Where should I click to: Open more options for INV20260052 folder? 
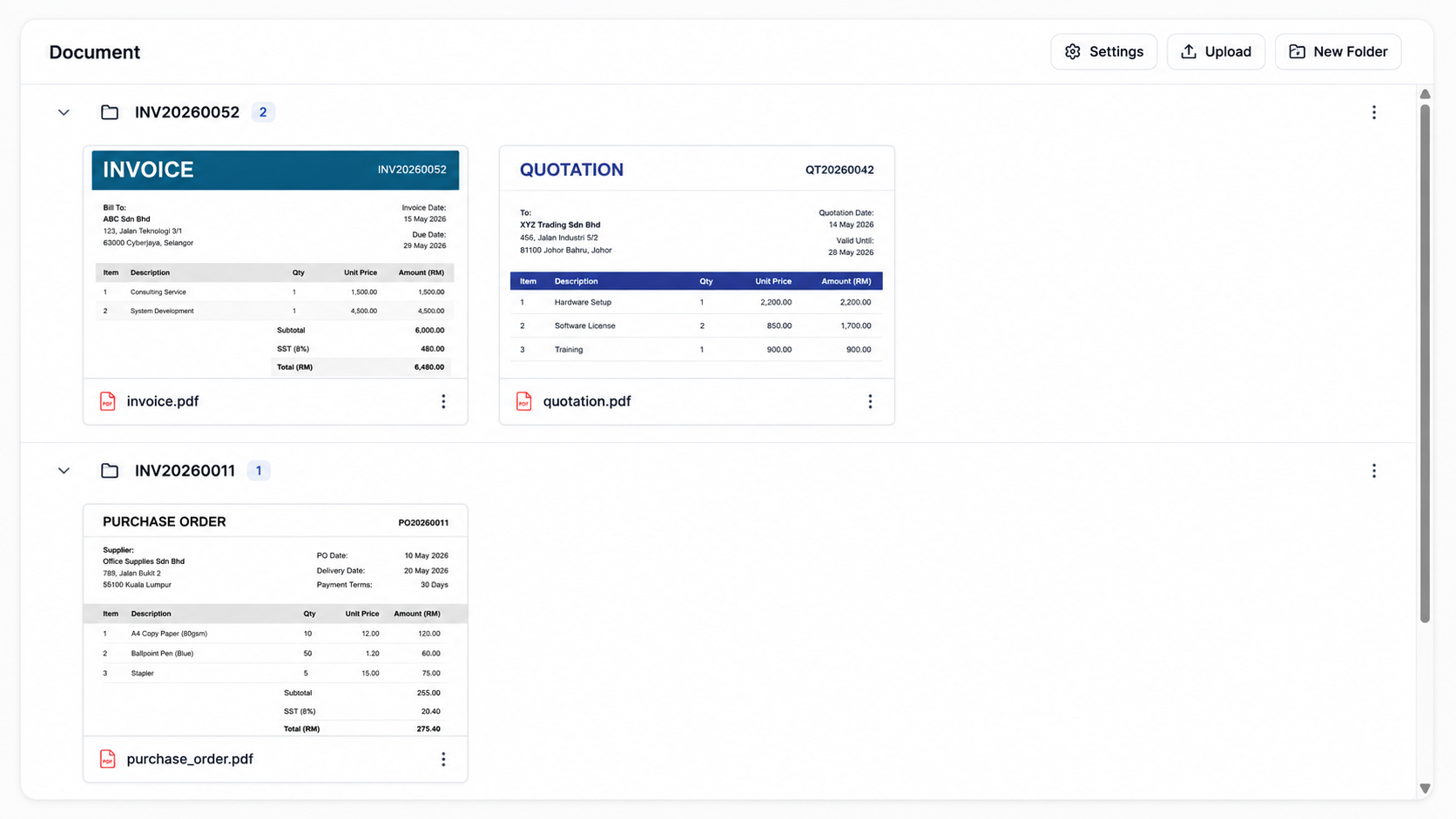point(1374,112)
